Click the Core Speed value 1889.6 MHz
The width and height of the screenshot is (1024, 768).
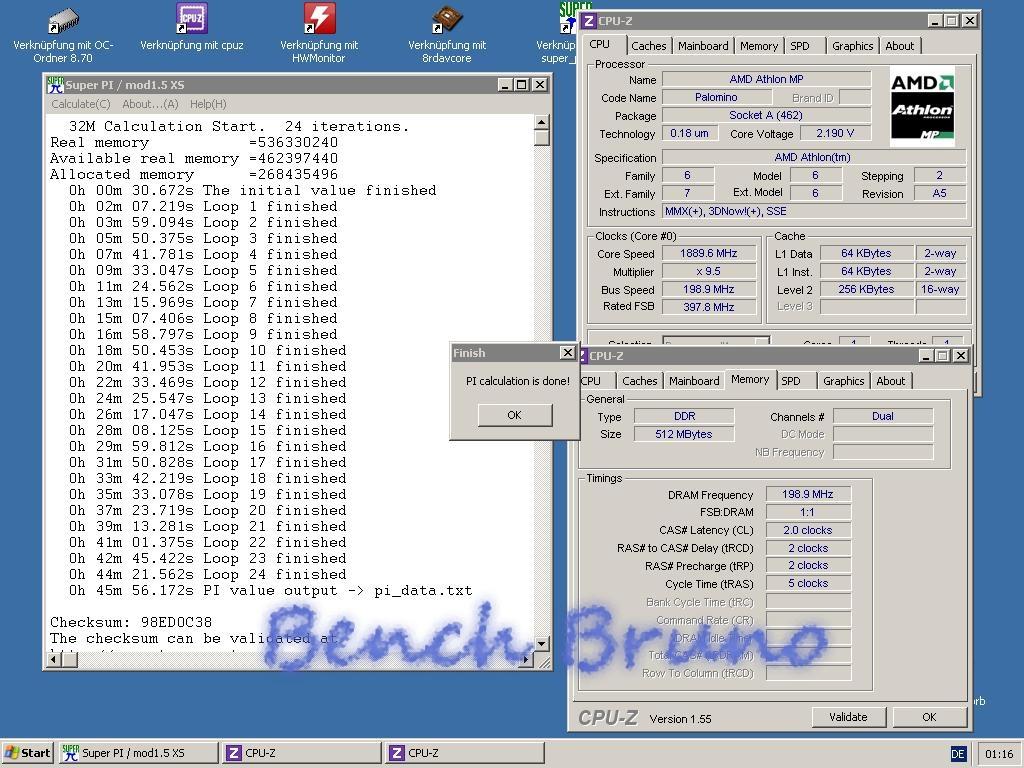tap(709, 253)
